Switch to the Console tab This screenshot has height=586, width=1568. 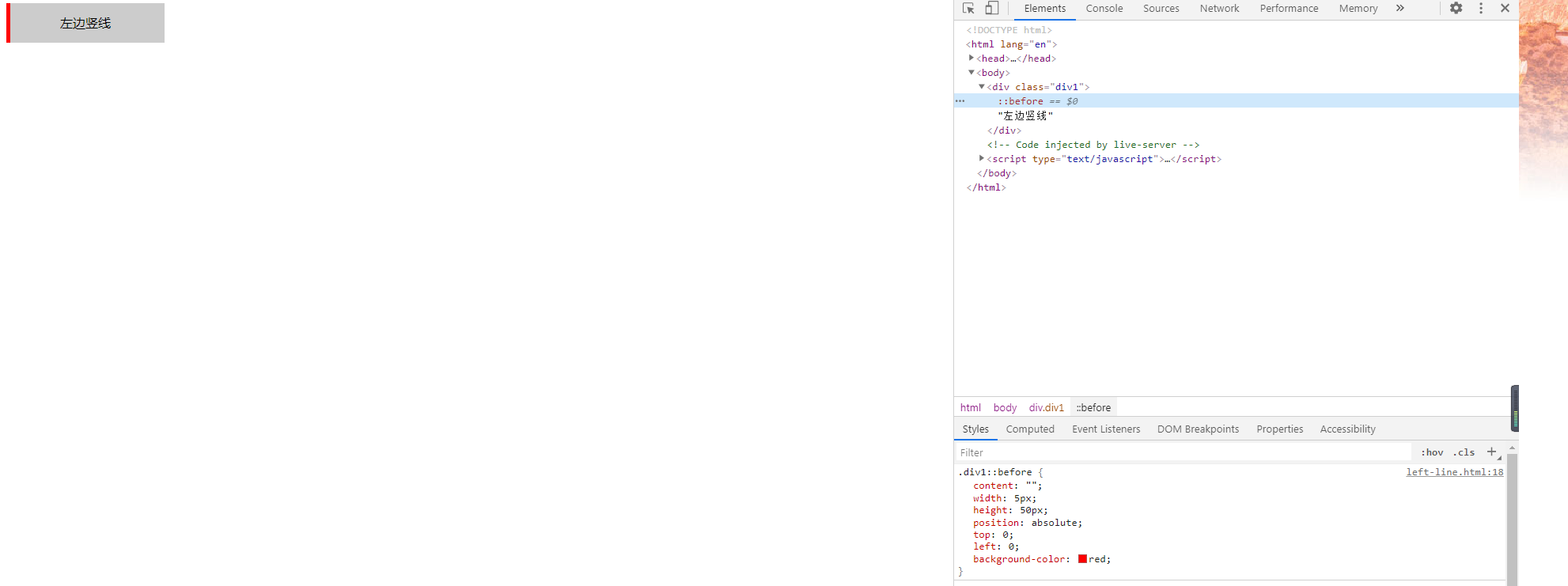click(1104, 9)
